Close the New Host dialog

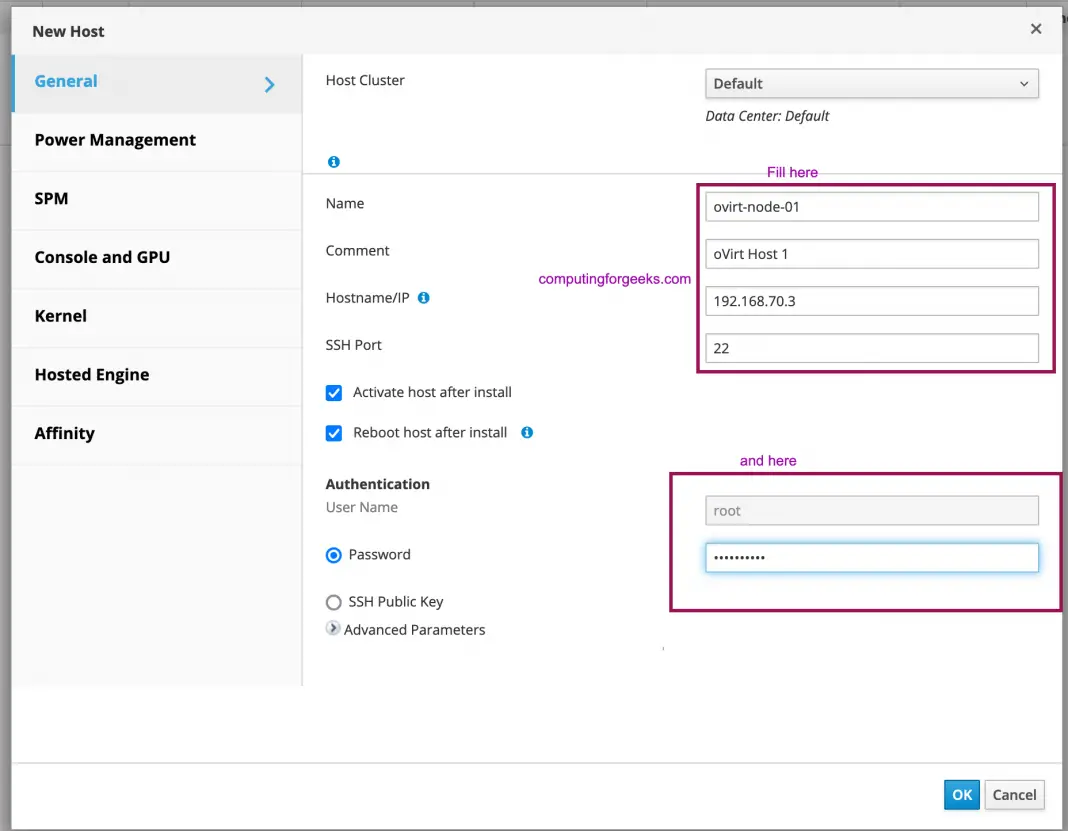tap(1036, 29)
